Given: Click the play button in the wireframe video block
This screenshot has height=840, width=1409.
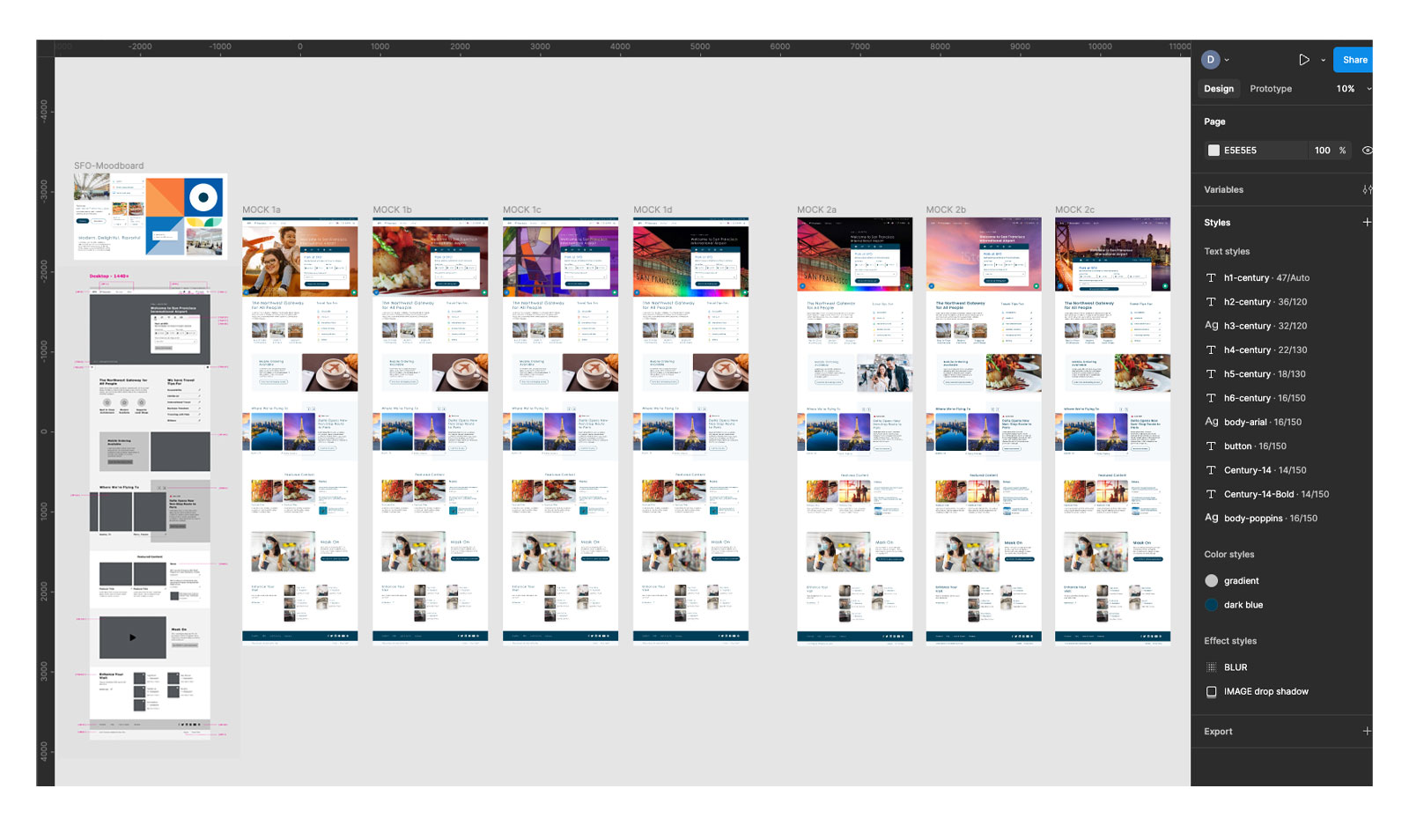Looking at the screenshot, I should coord(133,637).
